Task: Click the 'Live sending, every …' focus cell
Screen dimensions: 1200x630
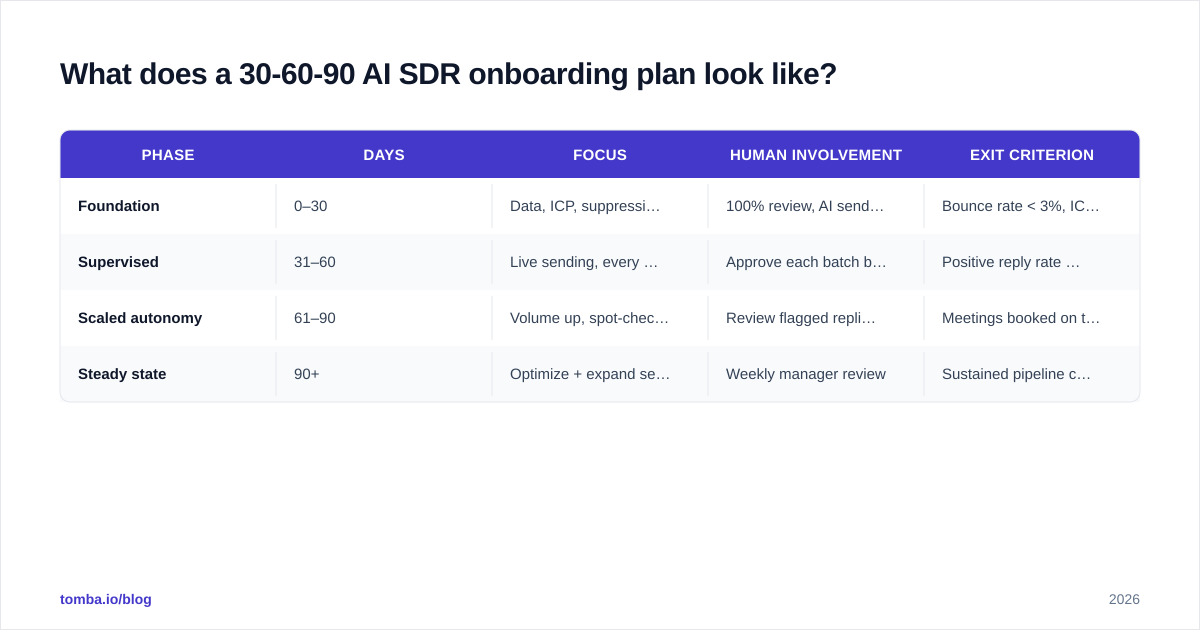Action: (x=600, y=262)
